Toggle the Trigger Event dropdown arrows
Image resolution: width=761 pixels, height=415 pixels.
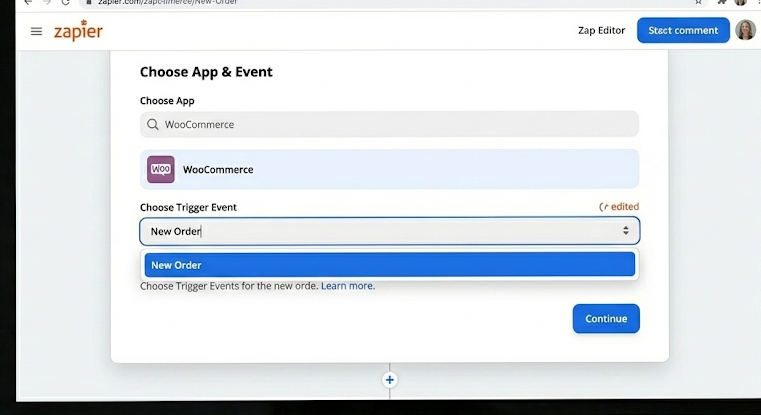coord(626,231)
